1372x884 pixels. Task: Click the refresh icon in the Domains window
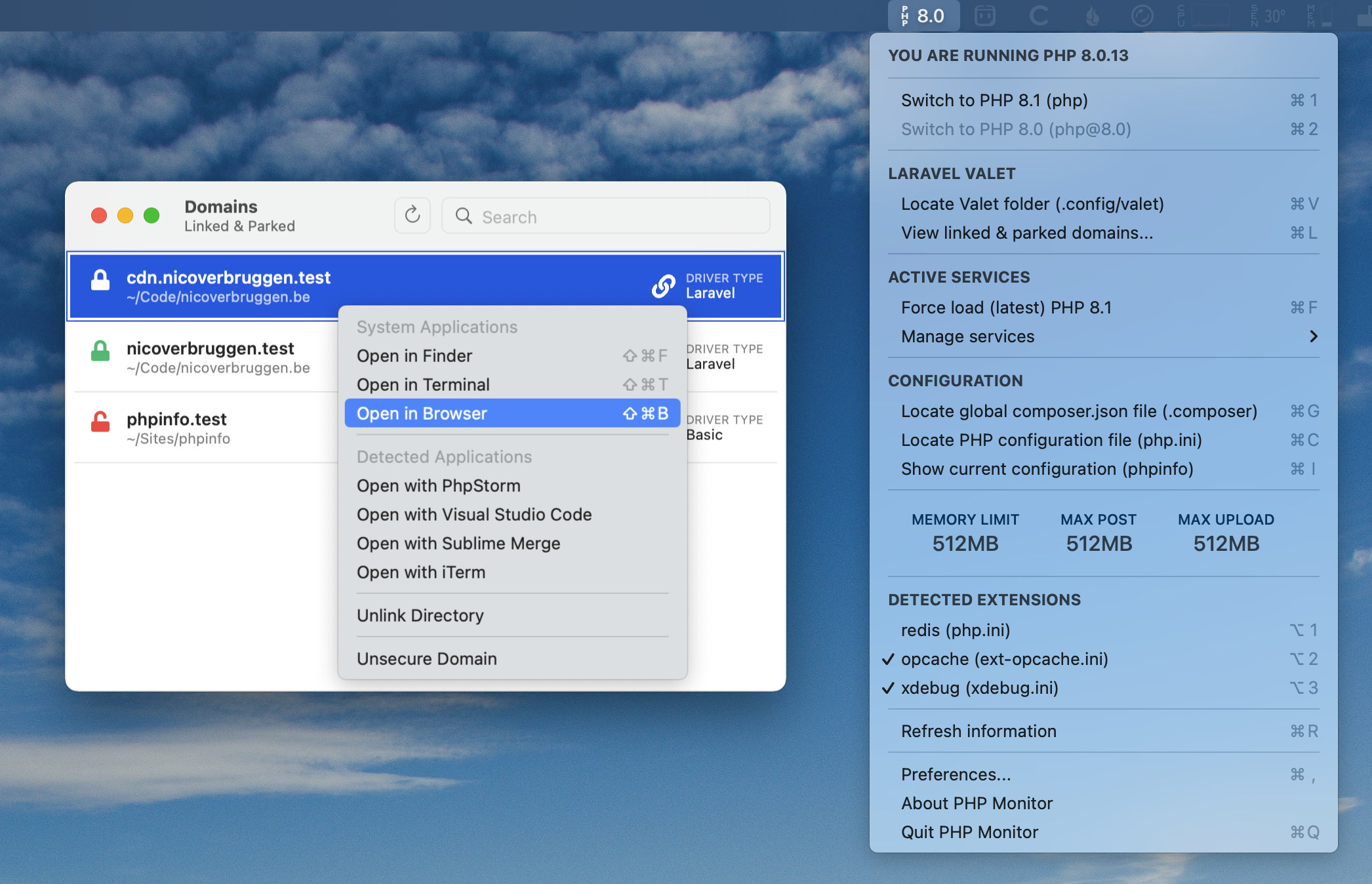tap(412, 215)
